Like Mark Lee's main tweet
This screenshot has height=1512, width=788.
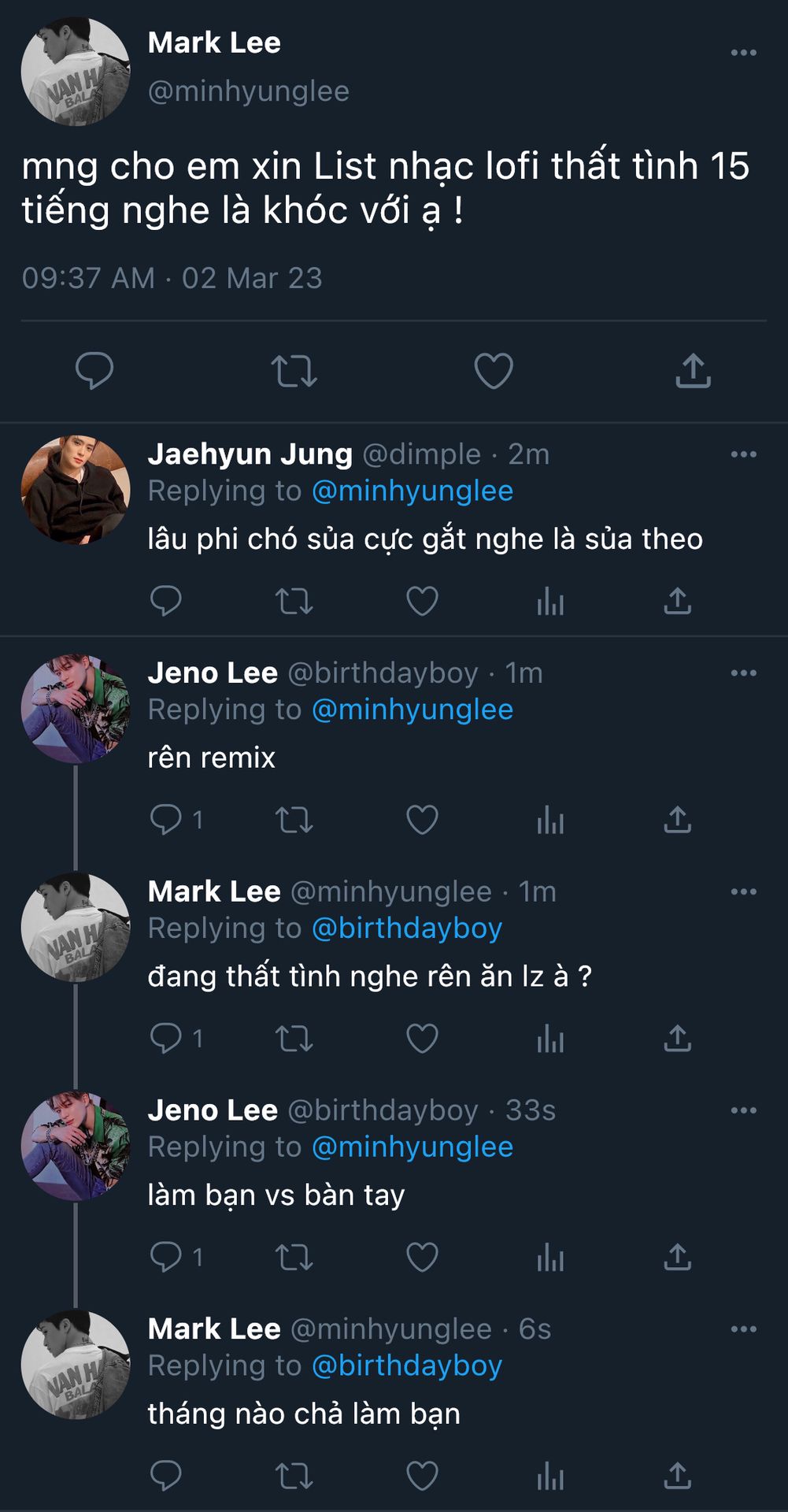point(494,371)
